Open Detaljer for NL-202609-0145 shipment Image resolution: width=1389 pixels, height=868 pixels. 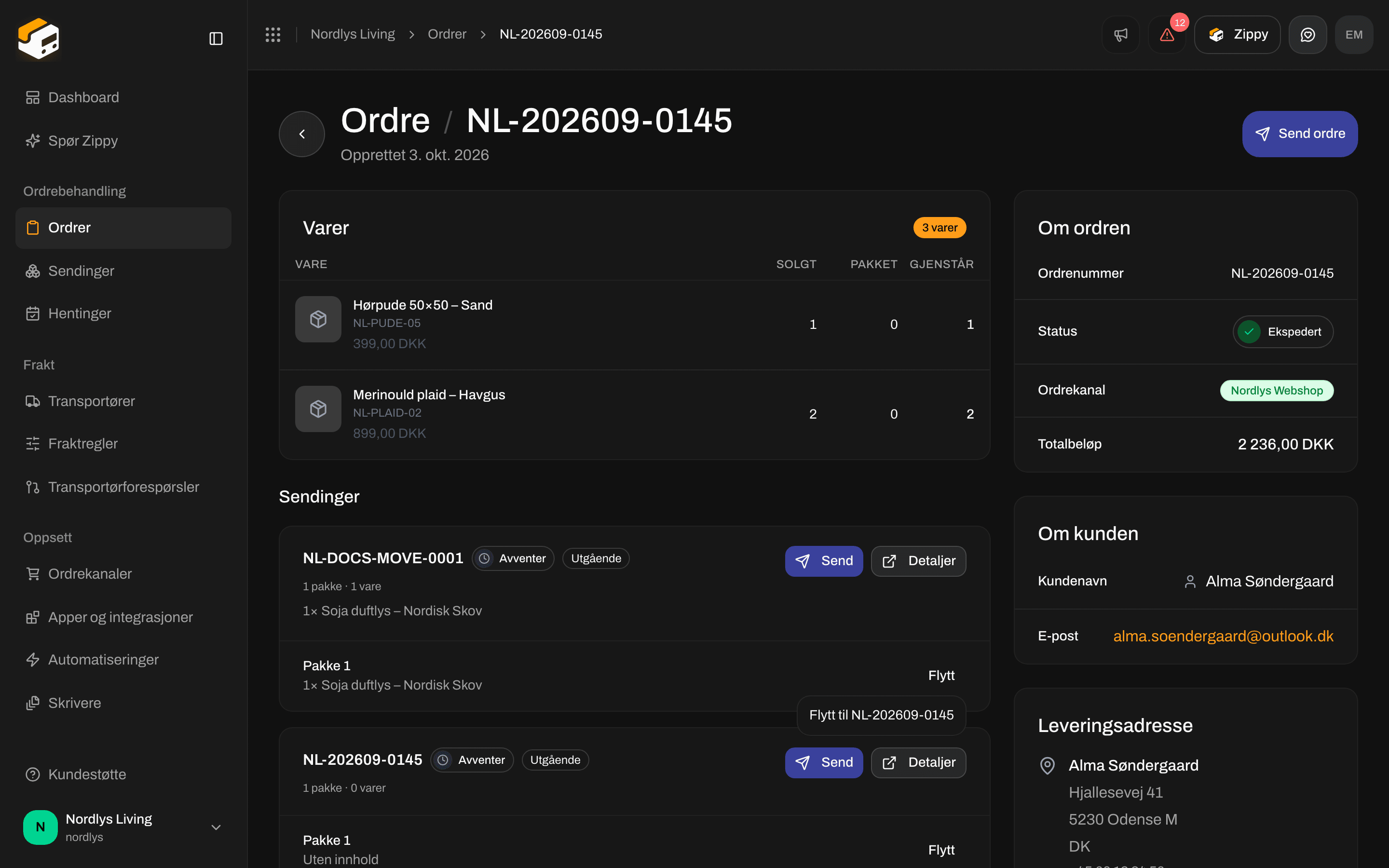click(x=918, y=762)
